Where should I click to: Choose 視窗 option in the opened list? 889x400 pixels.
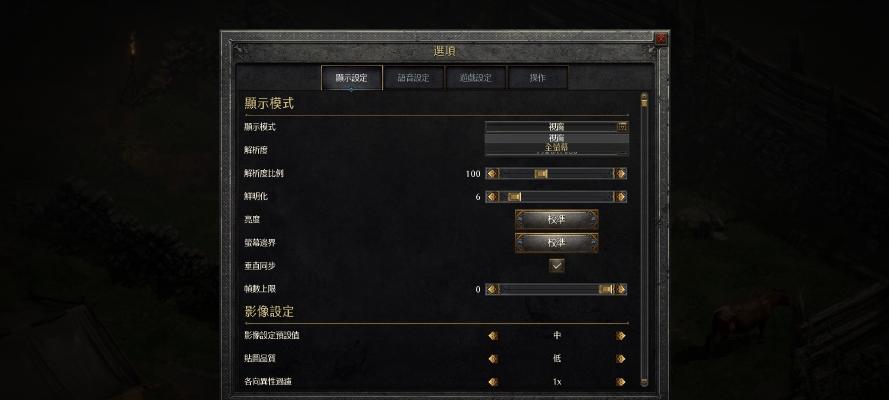557,138
